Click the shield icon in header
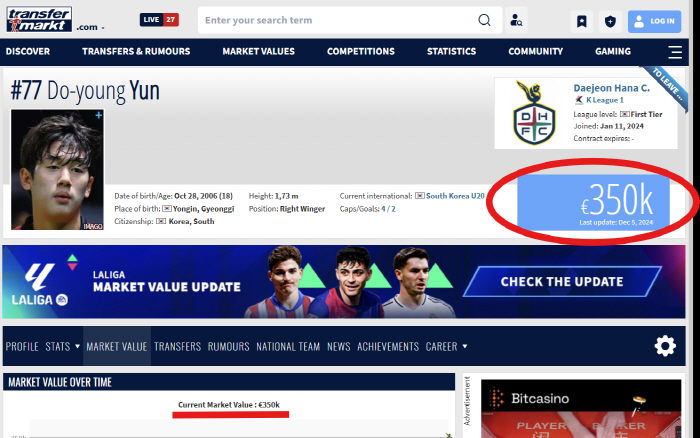This screenshot has width=700, height=438. point(610,21)
